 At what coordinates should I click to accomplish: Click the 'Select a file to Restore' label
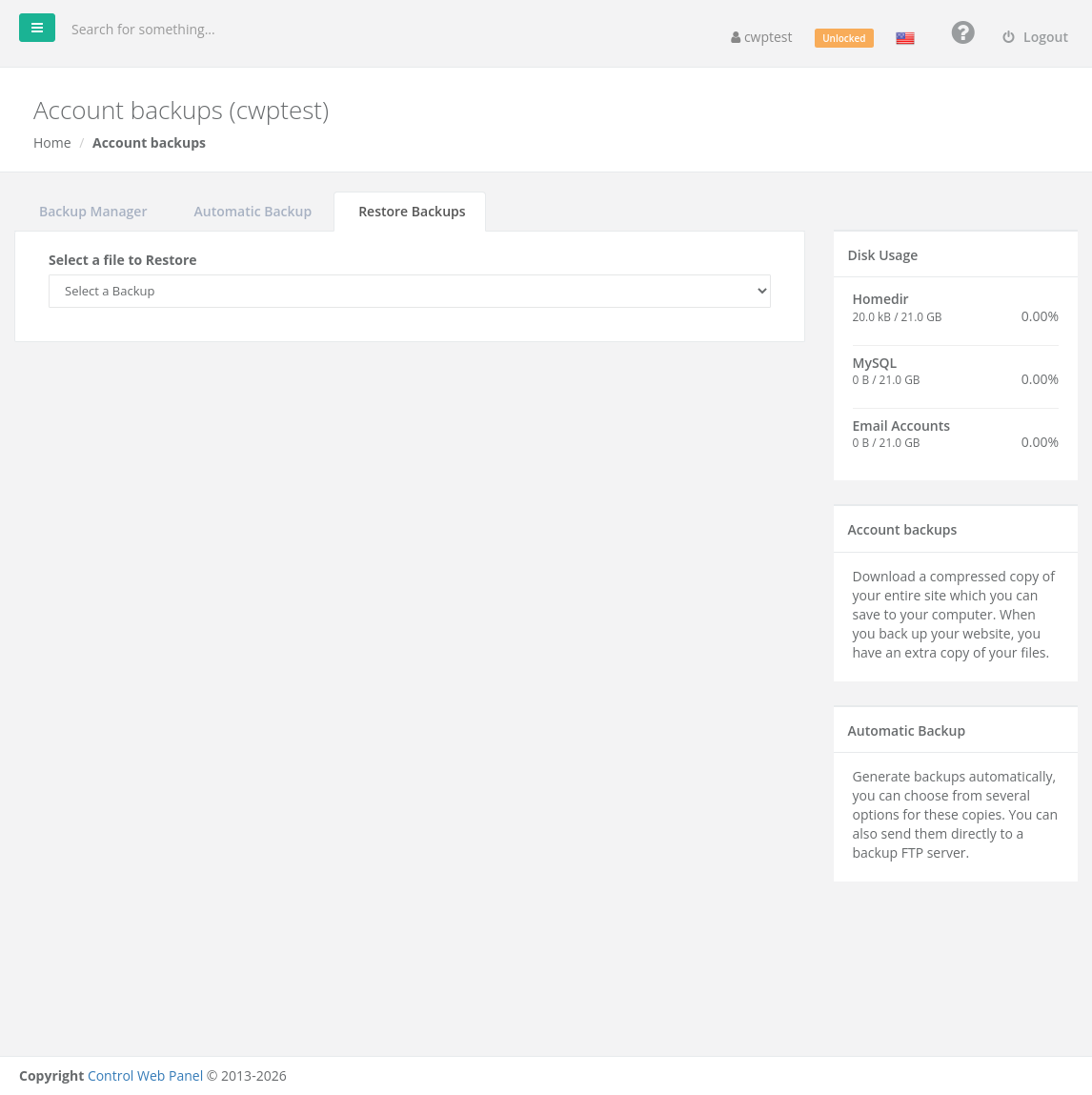coord(123,260)
